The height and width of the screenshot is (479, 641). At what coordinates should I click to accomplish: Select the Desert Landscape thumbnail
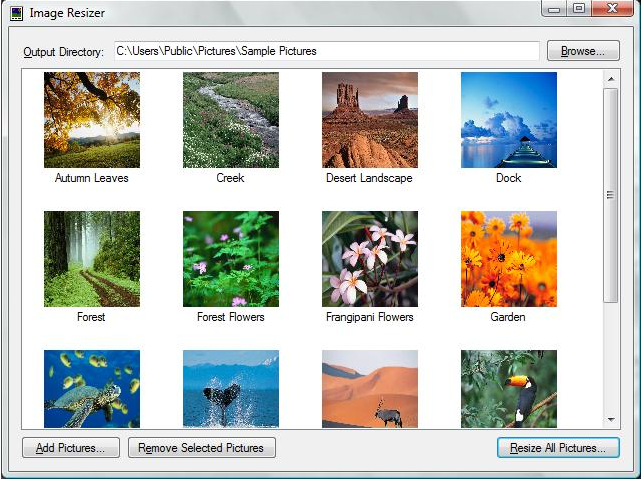(x=370, y=120)
